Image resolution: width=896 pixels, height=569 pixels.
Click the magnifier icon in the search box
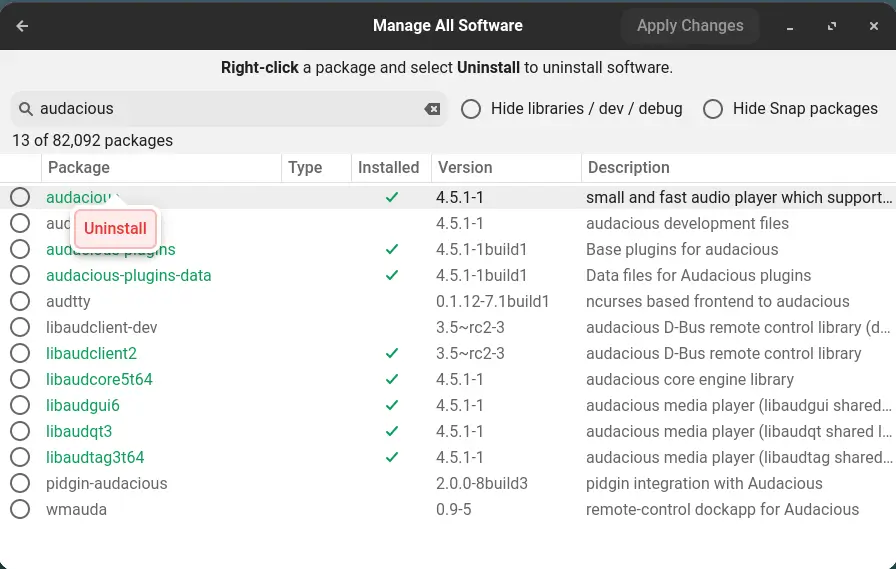tap(26, 109)
